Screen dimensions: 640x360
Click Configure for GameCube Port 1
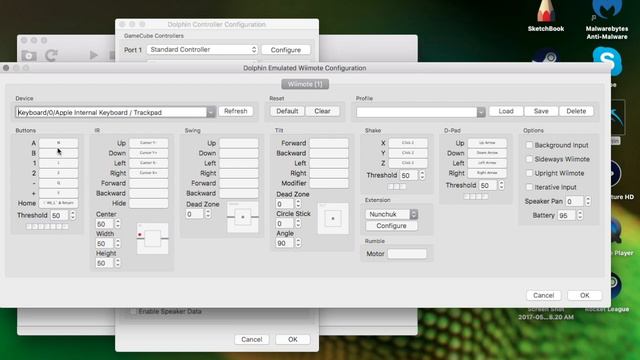[x=286, y=50]
